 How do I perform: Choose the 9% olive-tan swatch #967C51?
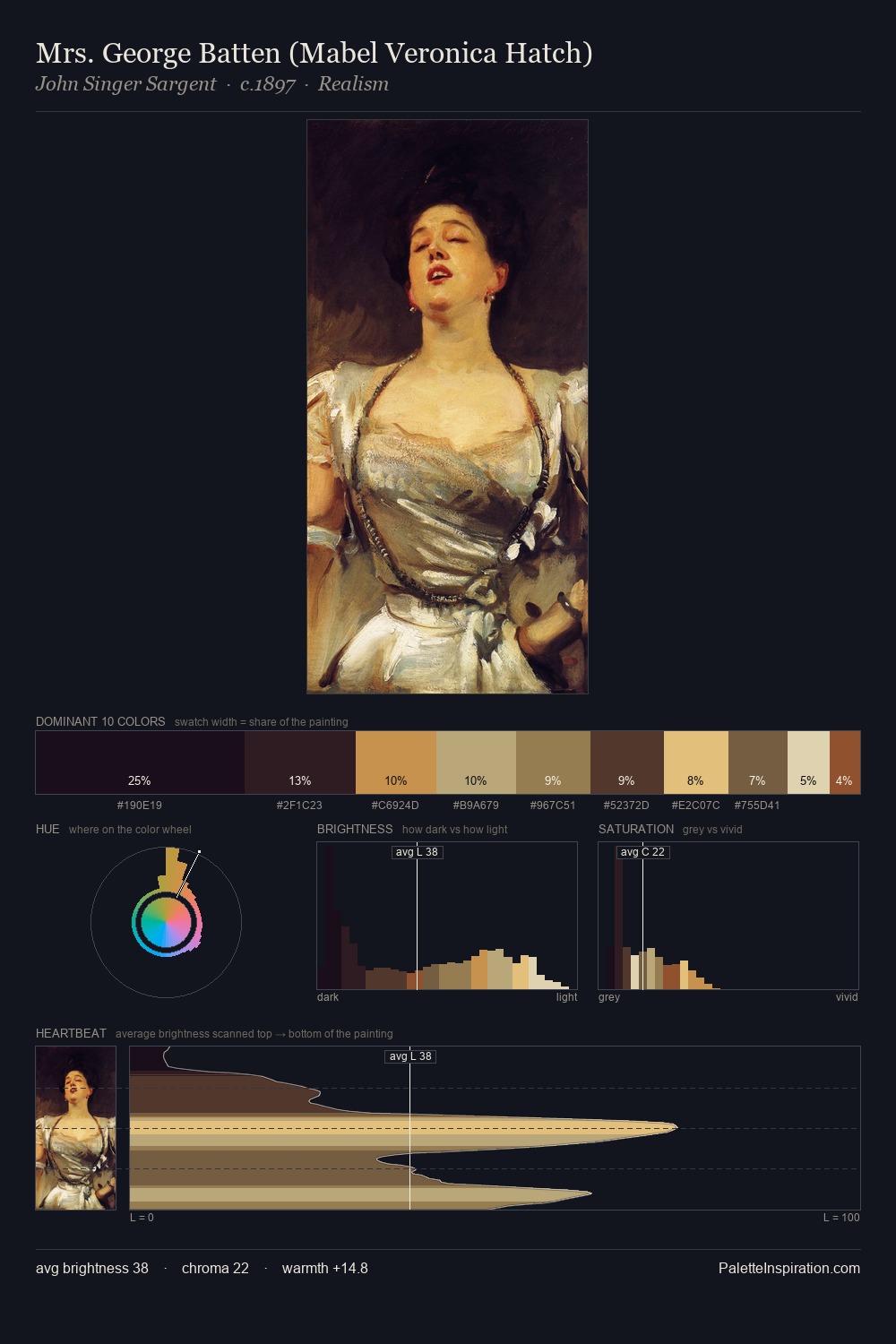point(553,762)
